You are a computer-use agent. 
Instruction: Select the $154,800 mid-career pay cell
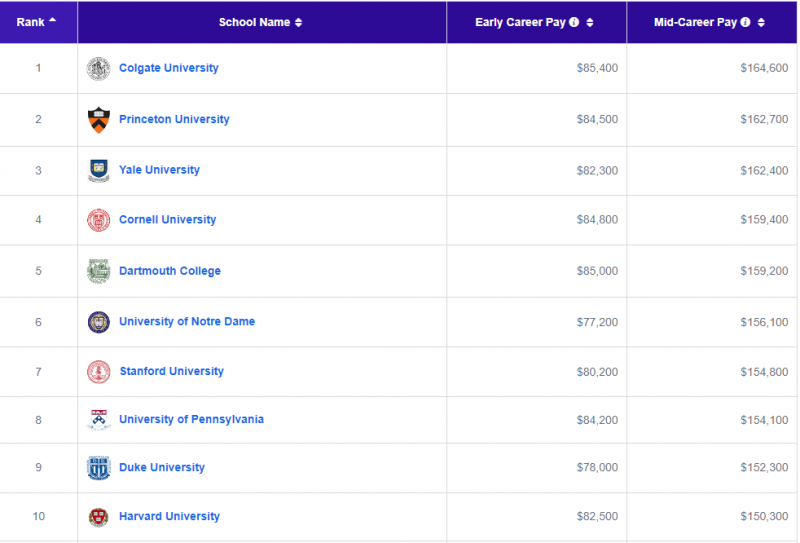712,372
